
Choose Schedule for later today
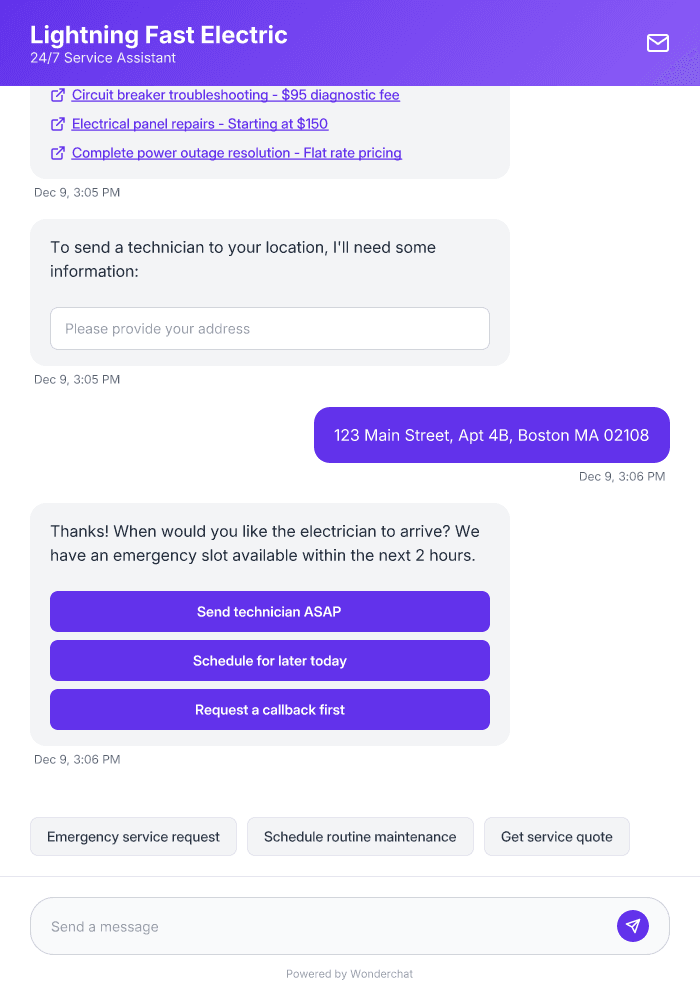(x=269, y=660)
